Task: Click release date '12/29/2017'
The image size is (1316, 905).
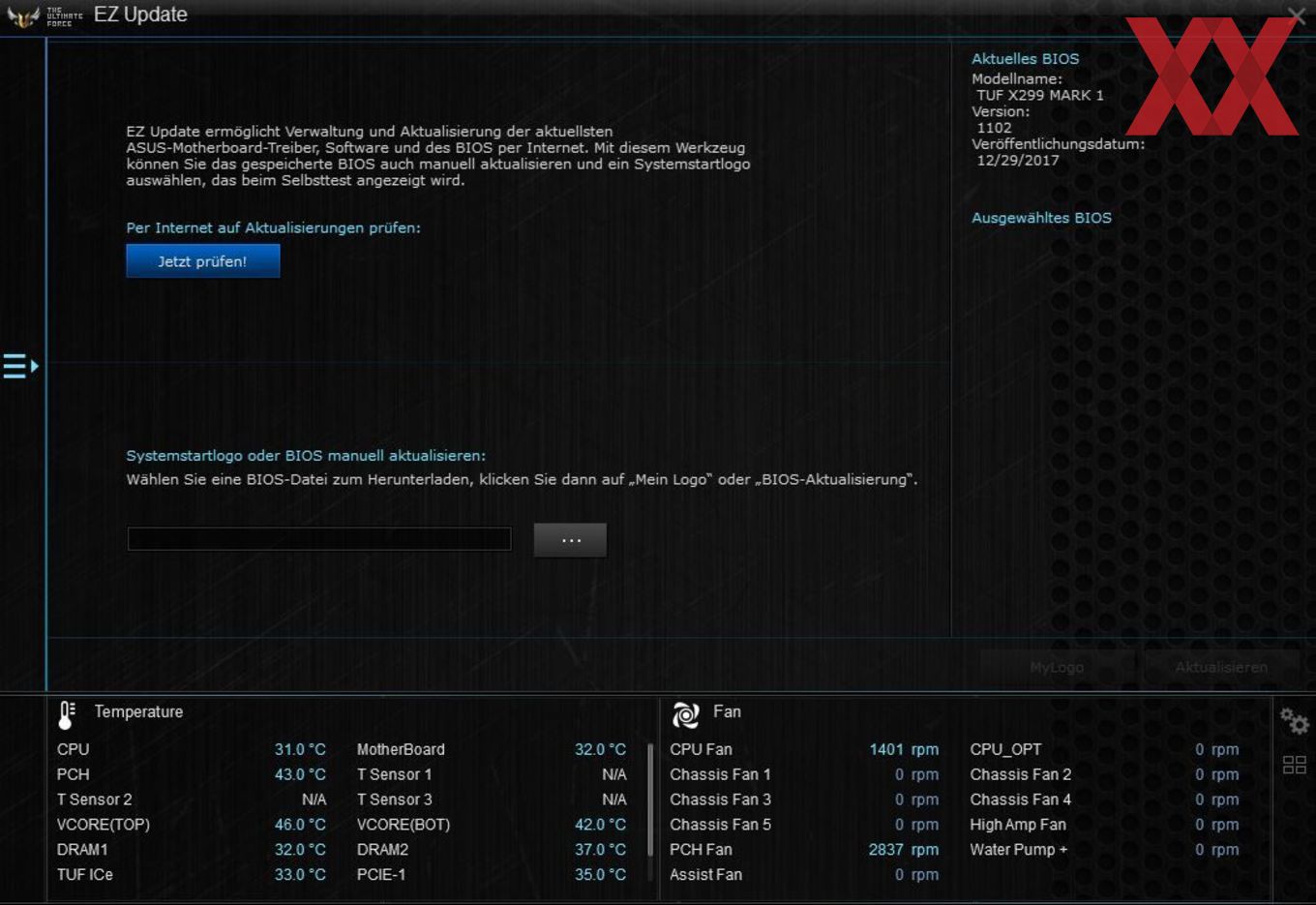Action: pyautogui.click(x=1018, y=161)
